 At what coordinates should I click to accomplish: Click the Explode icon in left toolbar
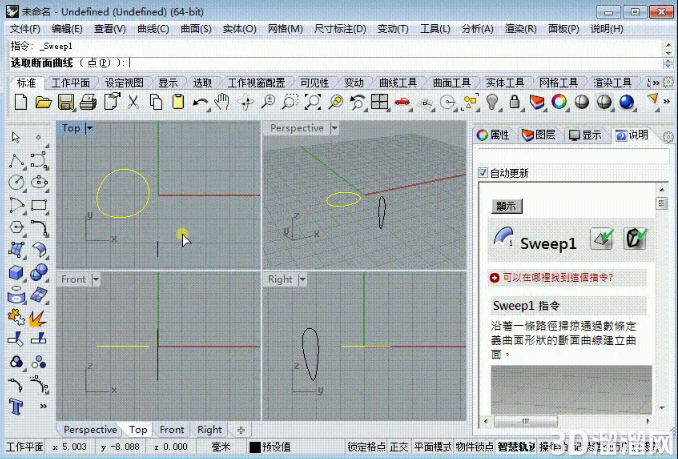[x=38, y=319]
